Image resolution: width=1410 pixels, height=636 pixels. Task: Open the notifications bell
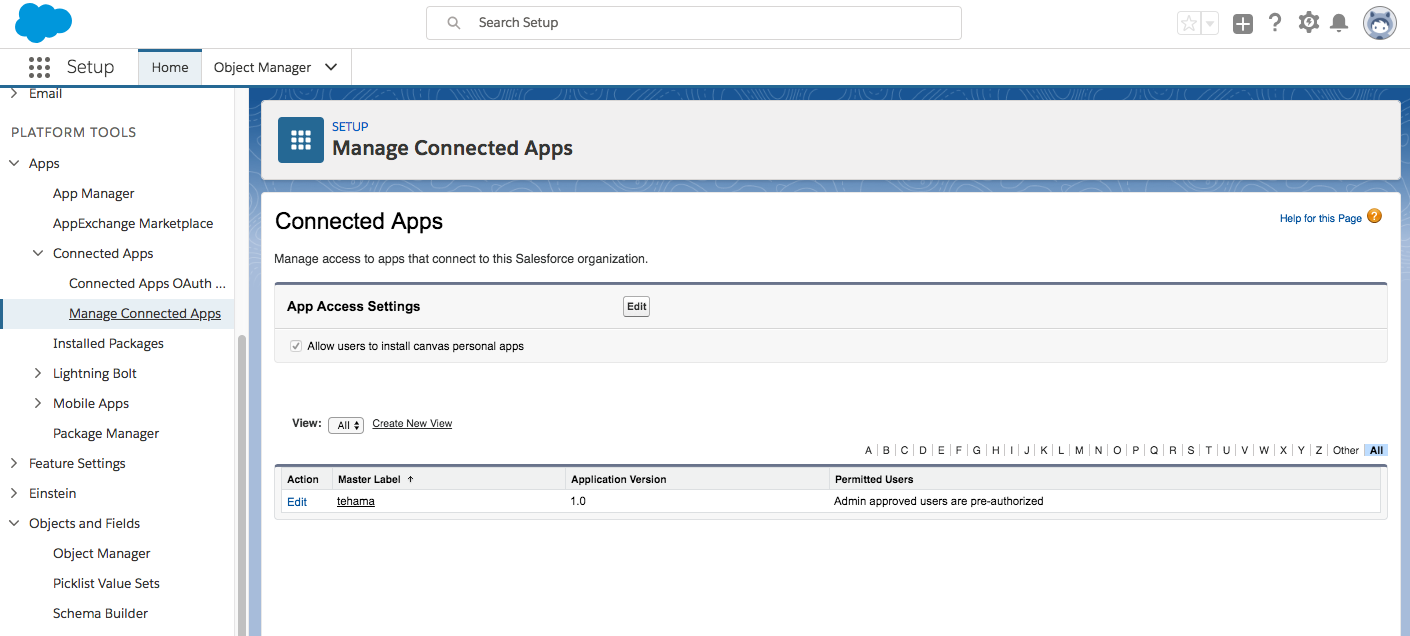coord(1339,23)
